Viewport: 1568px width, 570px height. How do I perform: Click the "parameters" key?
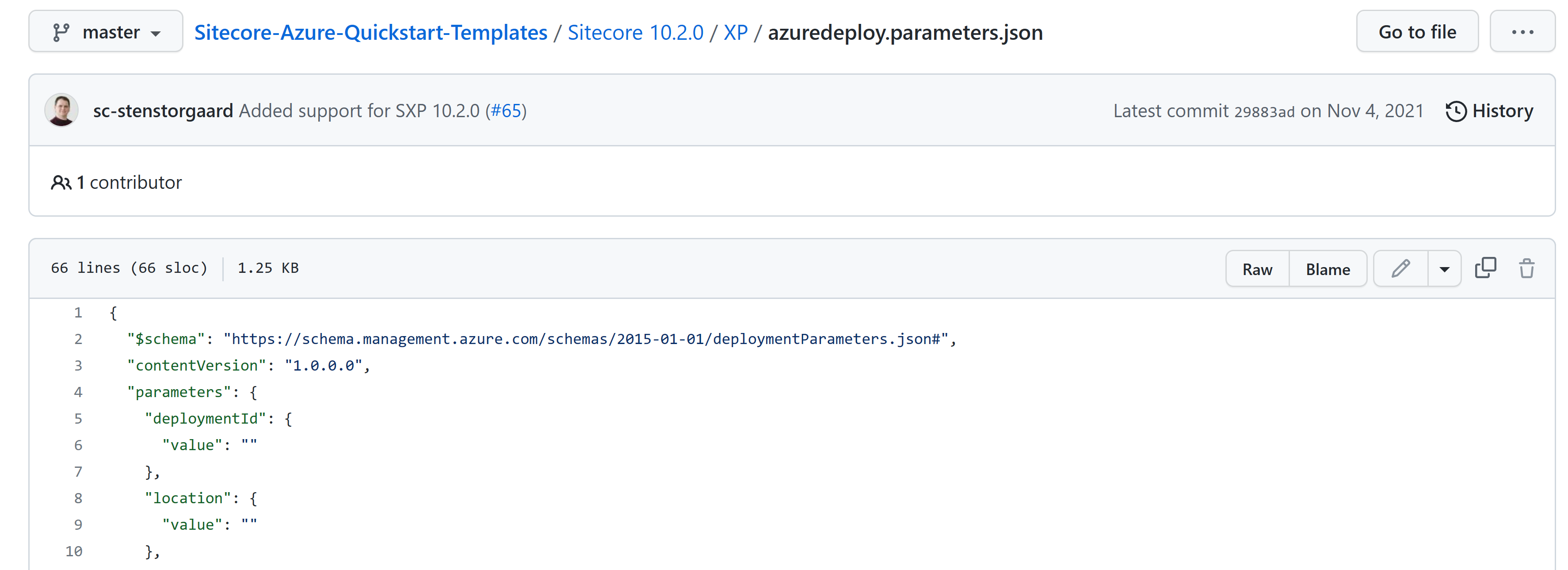[x=179, y=392]
